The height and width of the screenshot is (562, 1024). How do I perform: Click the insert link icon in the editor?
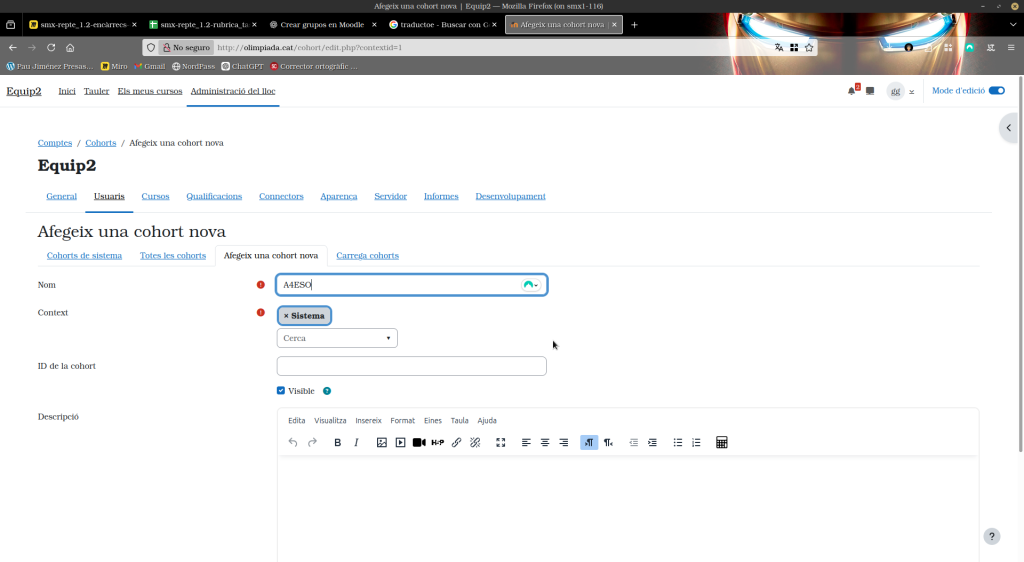pyautogui.click(x=456, y=442)
